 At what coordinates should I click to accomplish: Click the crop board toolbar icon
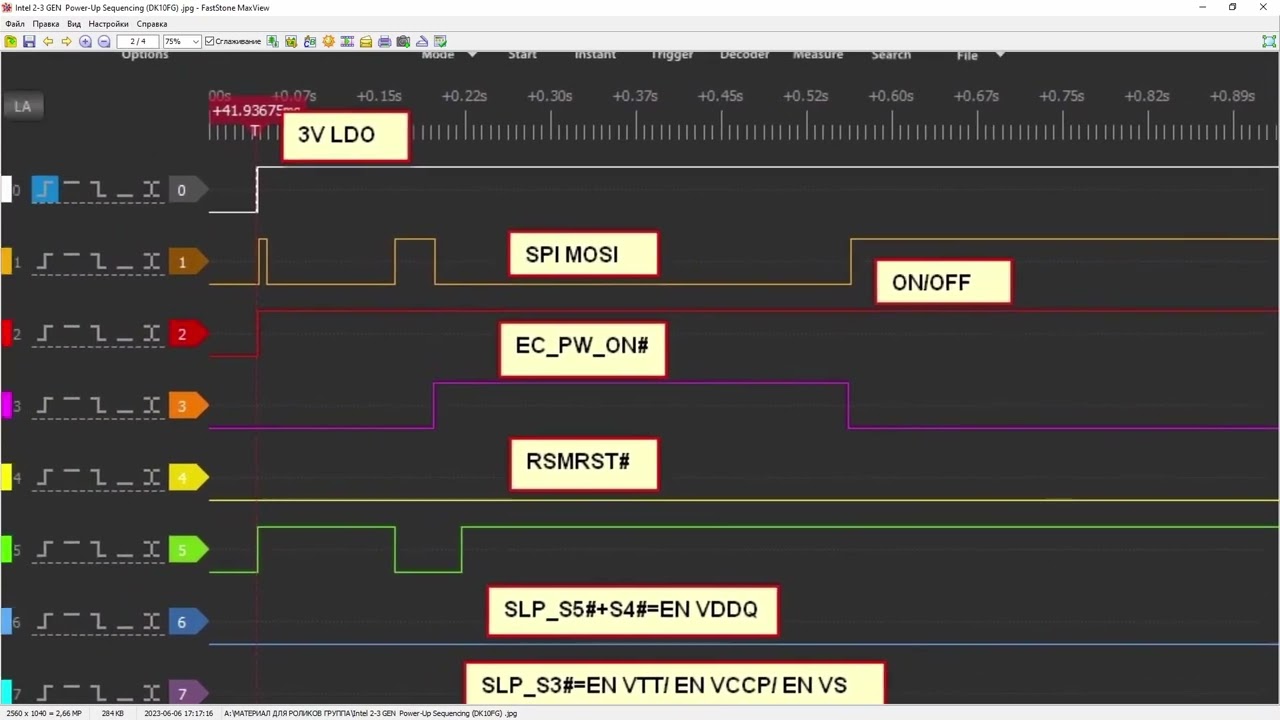click(x=291, y=41)
